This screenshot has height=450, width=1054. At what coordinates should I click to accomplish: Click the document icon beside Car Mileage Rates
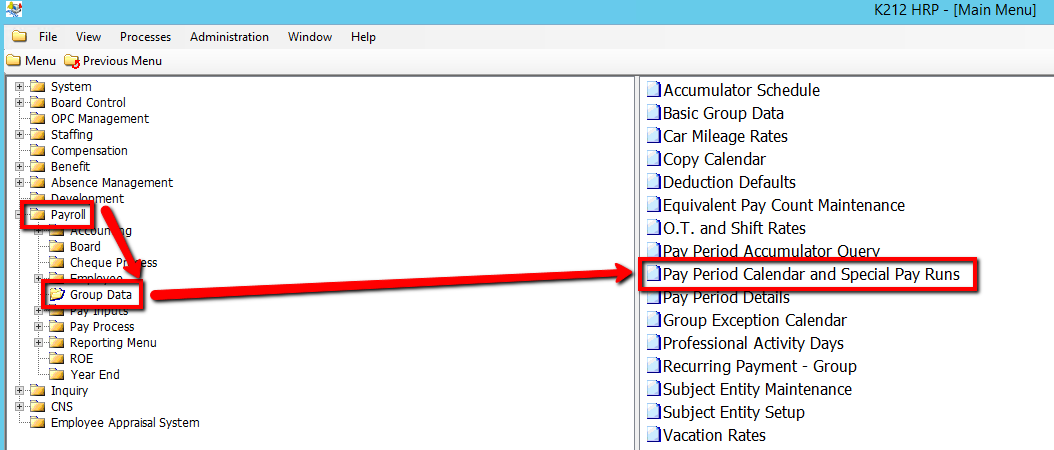(653, 136)
